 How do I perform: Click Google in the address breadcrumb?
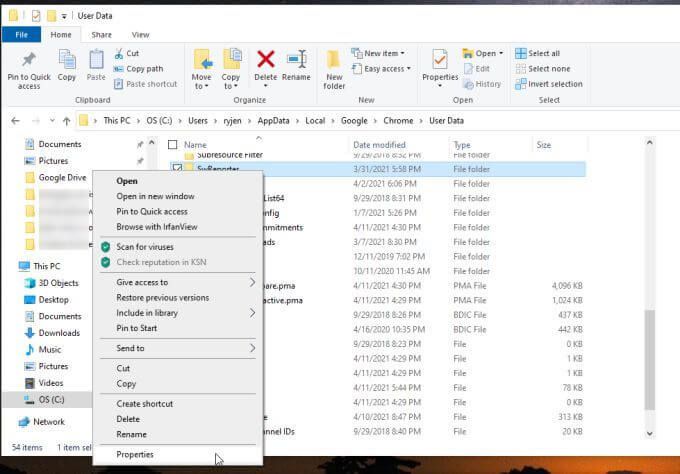(x=354, y=121)
